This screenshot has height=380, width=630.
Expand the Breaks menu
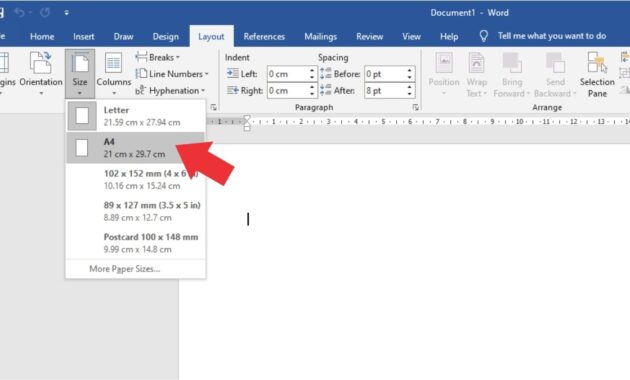pyautogui.click(x=158, y=57)
